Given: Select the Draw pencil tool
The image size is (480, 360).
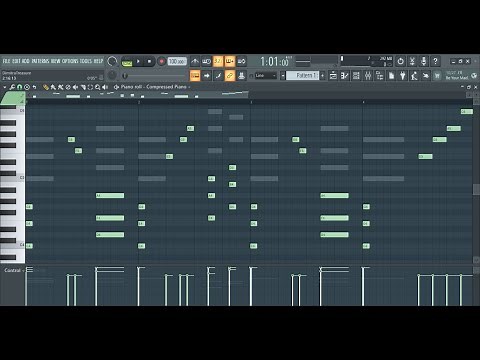Looking at the screenshot, I should (46, 87).
